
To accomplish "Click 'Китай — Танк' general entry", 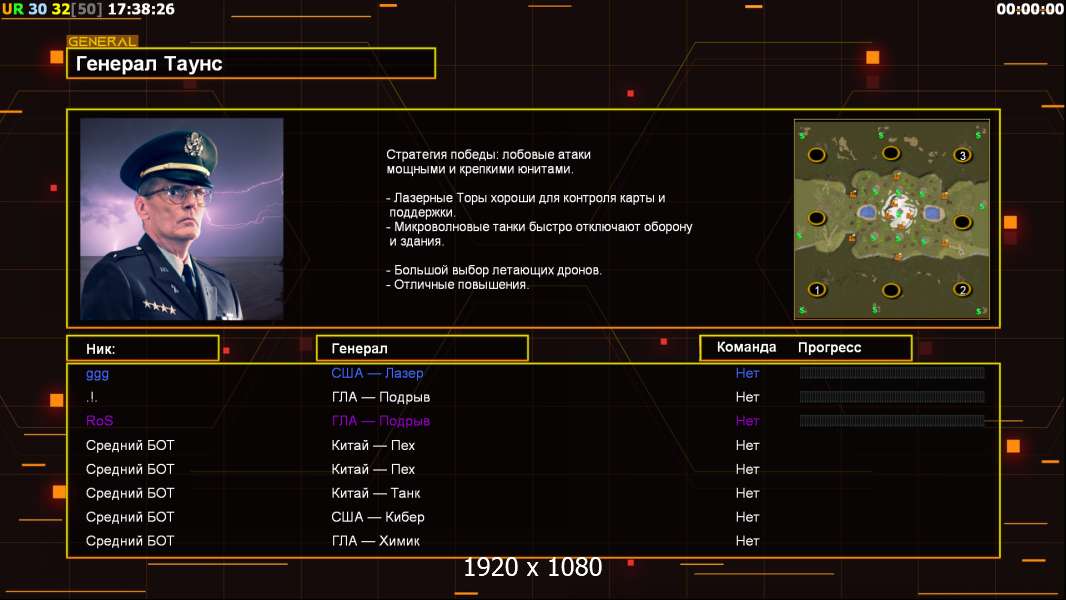I will click(x=375, y=493).
